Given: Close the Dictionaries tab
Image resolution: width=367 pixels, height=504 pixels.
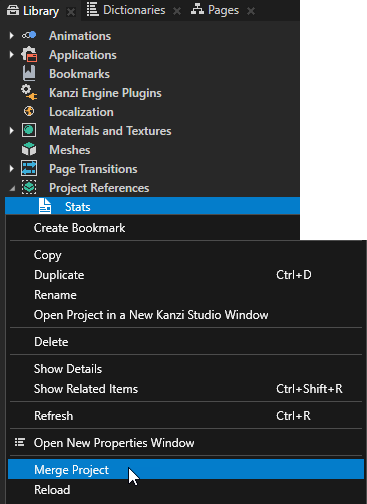Looking at the screenshot, I should tap(177, 11).
